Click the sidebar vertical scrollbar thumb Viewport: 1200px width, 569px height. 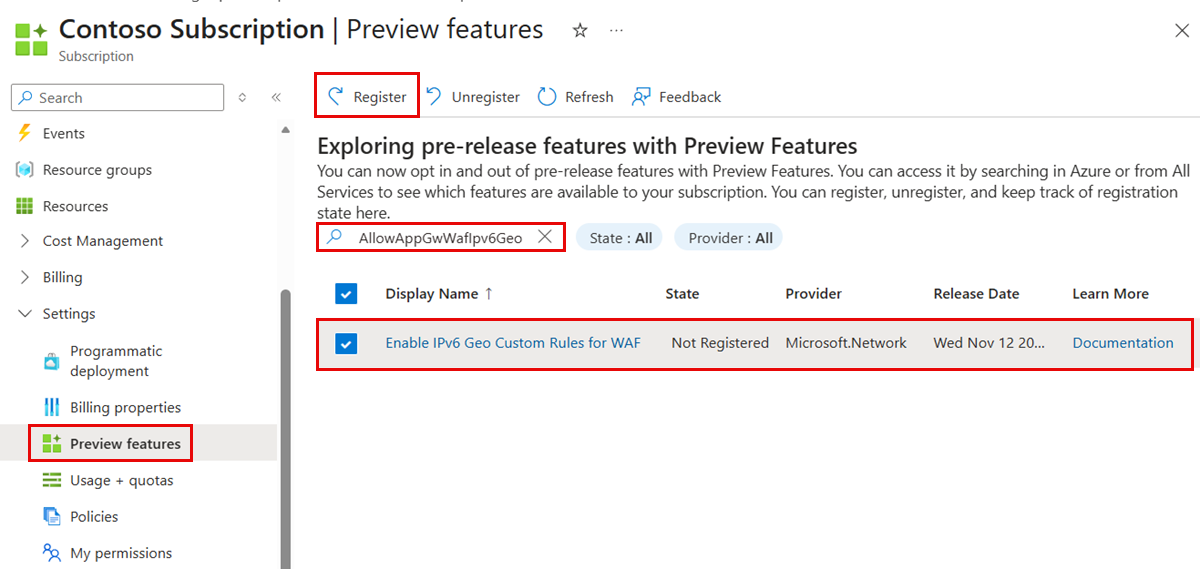285,428
